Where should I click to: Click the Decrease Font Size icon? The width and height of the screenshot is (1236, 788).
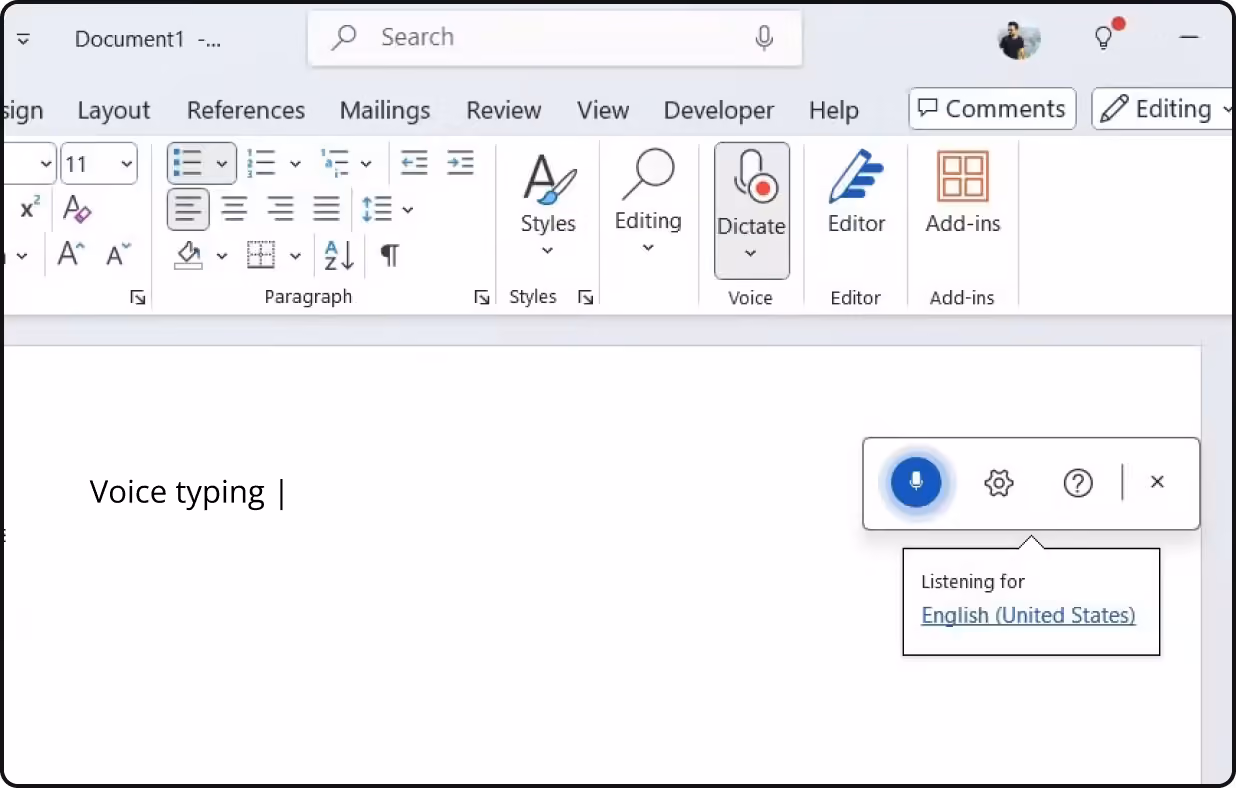click(x=118, y=254)
